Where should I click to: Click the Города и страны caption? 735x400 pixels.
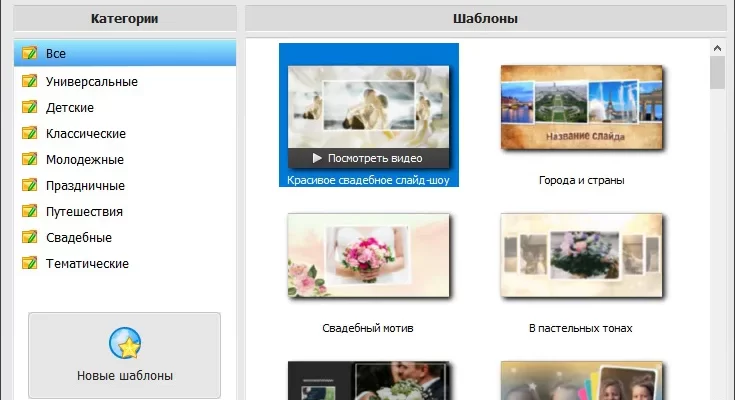581,180
